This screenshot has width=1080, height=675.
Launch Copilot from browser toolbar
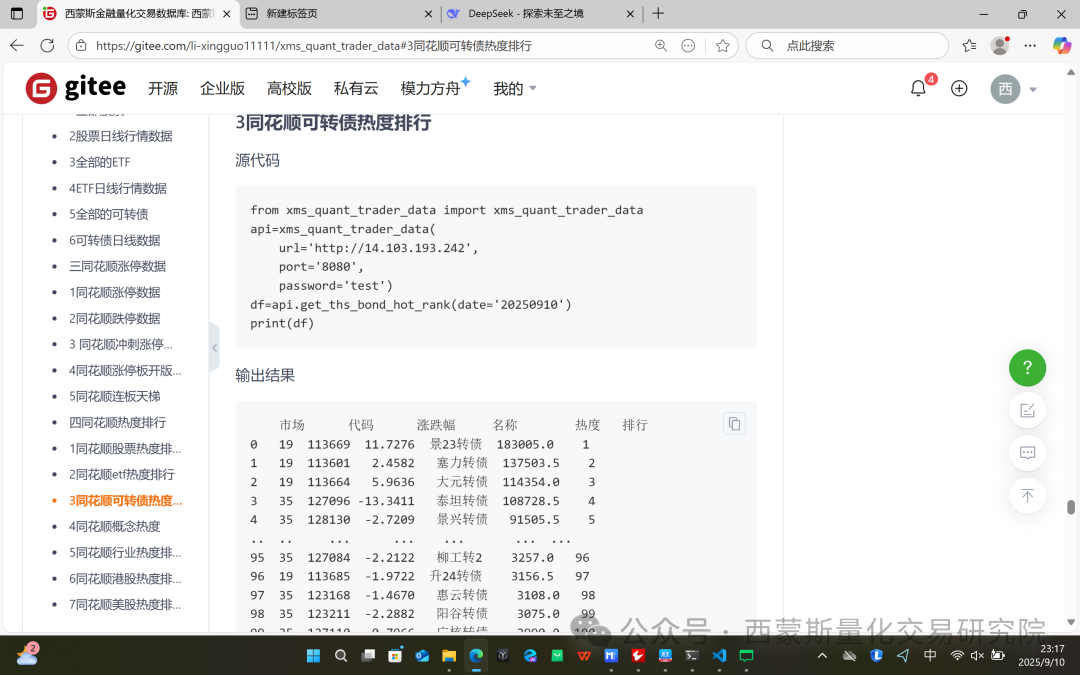point(1061,45)
